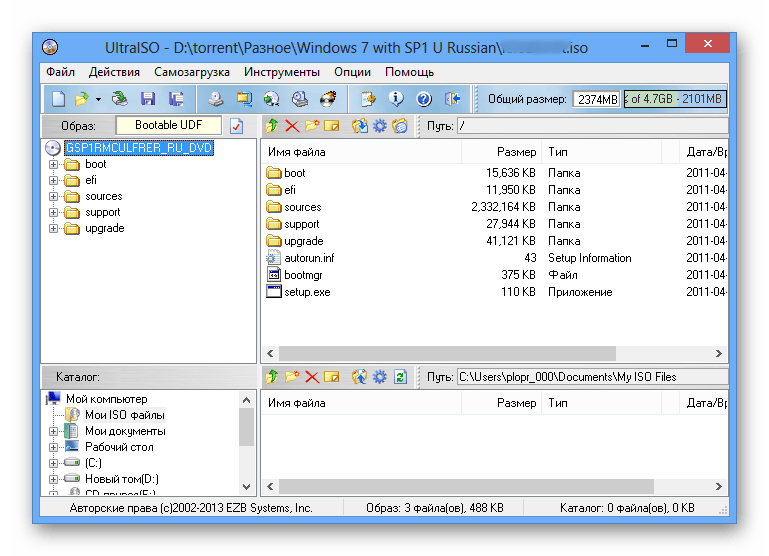Expand the (C:) drive node

pos(53,463)
